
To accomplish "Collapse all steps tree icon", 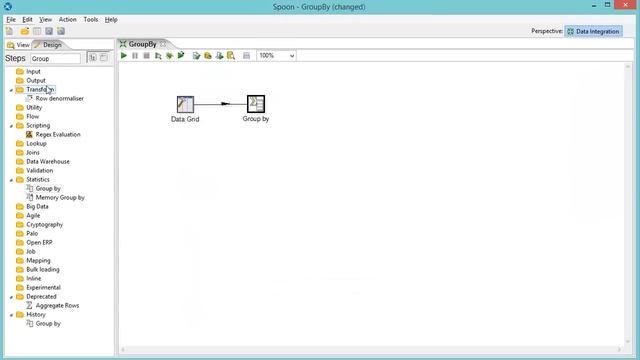I will click(104, 58).
